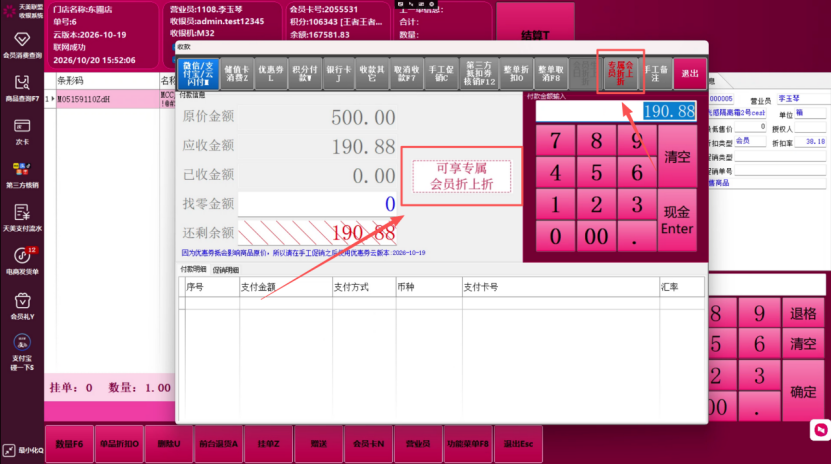The image size is (831, 464).
Task: Click 整单取消F8 button
Action: (551, 74)
